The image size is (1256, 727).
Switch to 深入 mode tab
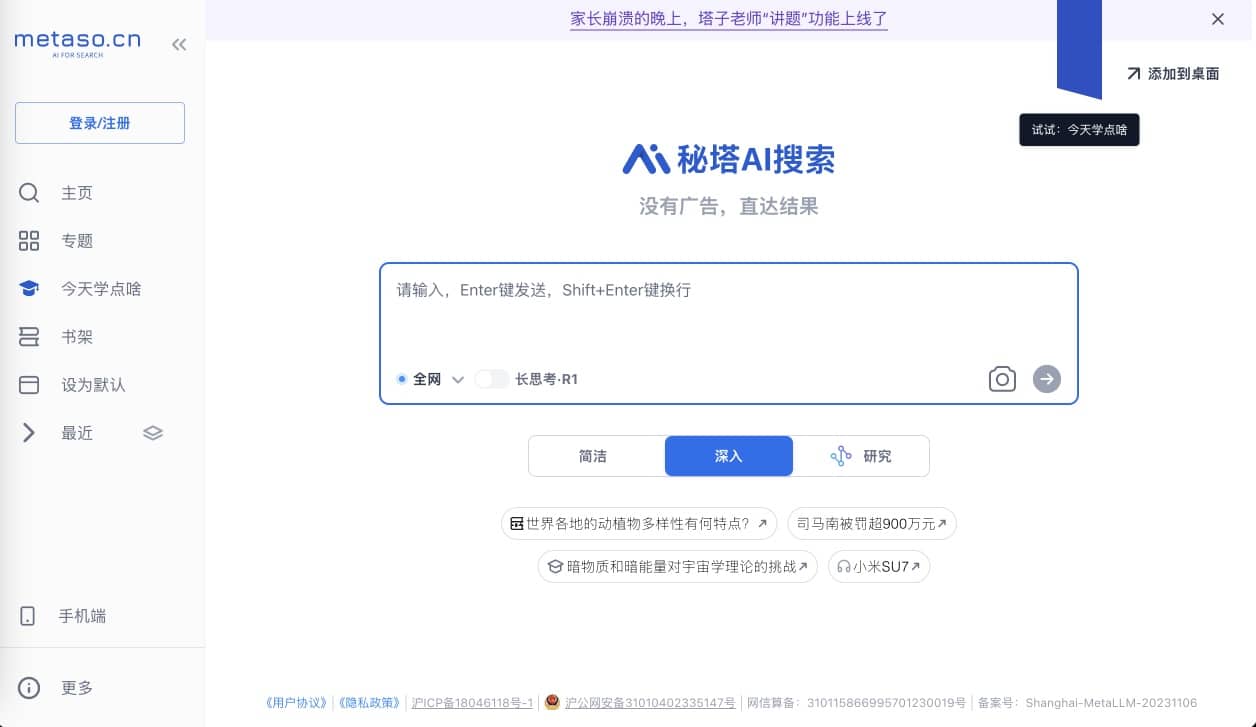click(x=729, y=456)
